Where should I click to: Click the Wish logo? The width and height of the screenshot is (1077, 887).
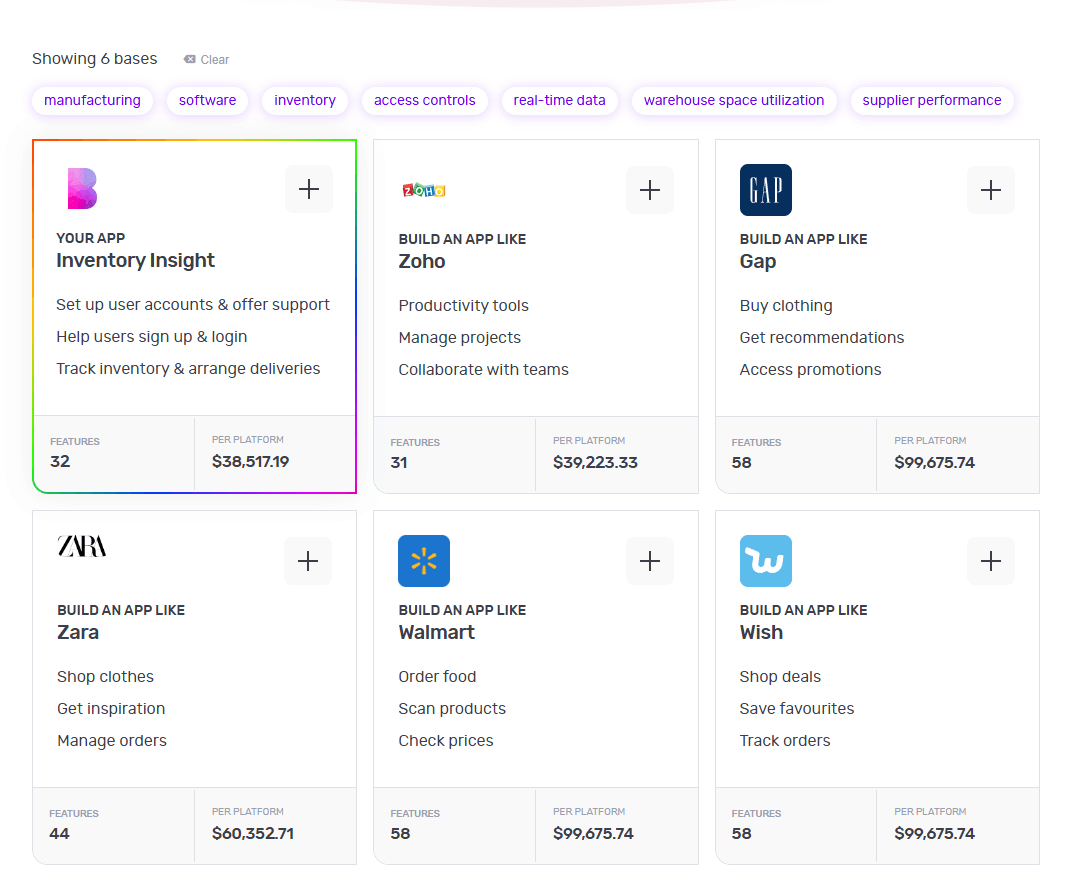[x=766, y=561]
